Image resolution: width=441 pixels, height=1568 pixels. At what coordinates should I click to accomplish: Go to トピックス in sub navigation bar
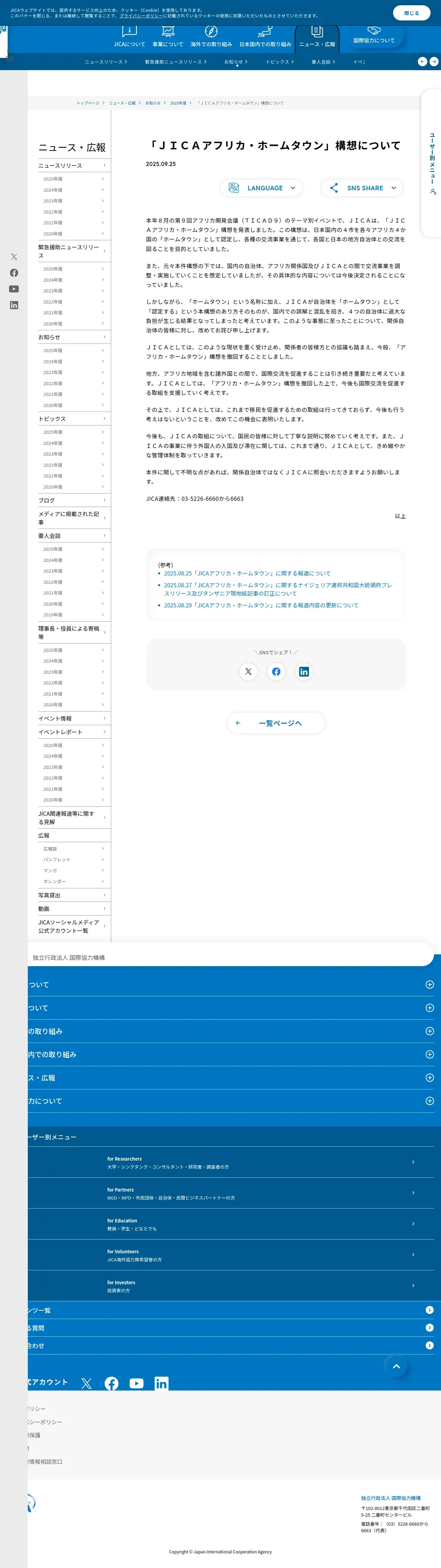280,61
